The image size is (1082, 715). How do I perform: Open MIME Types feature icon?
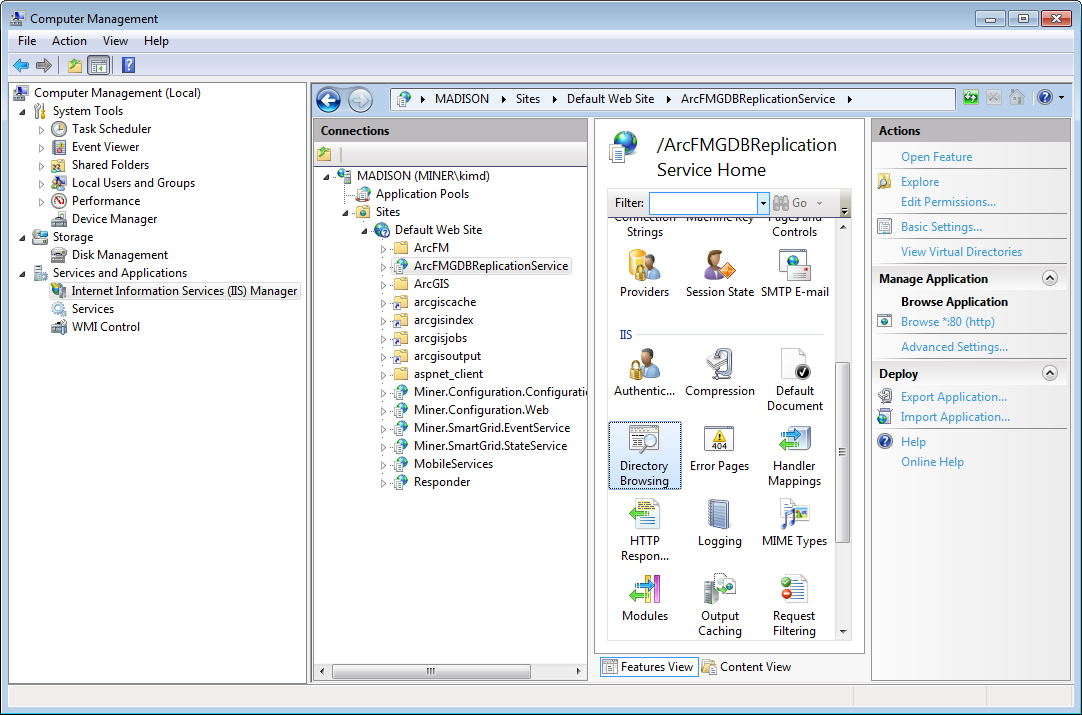794,523
